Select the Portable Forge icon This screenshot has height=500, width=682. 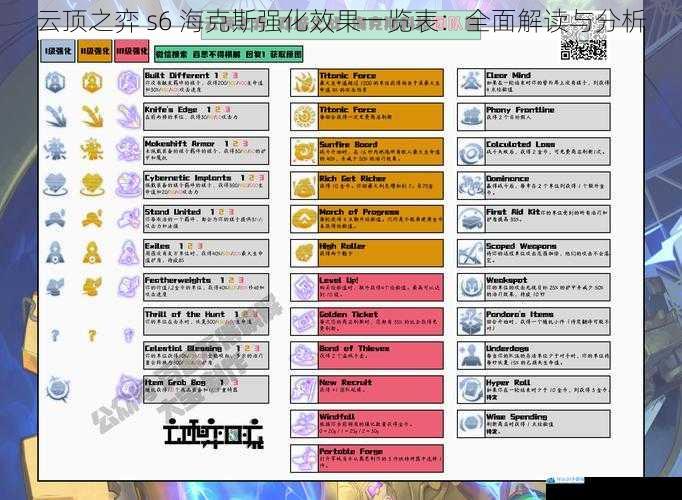click(x=304, y=458)
